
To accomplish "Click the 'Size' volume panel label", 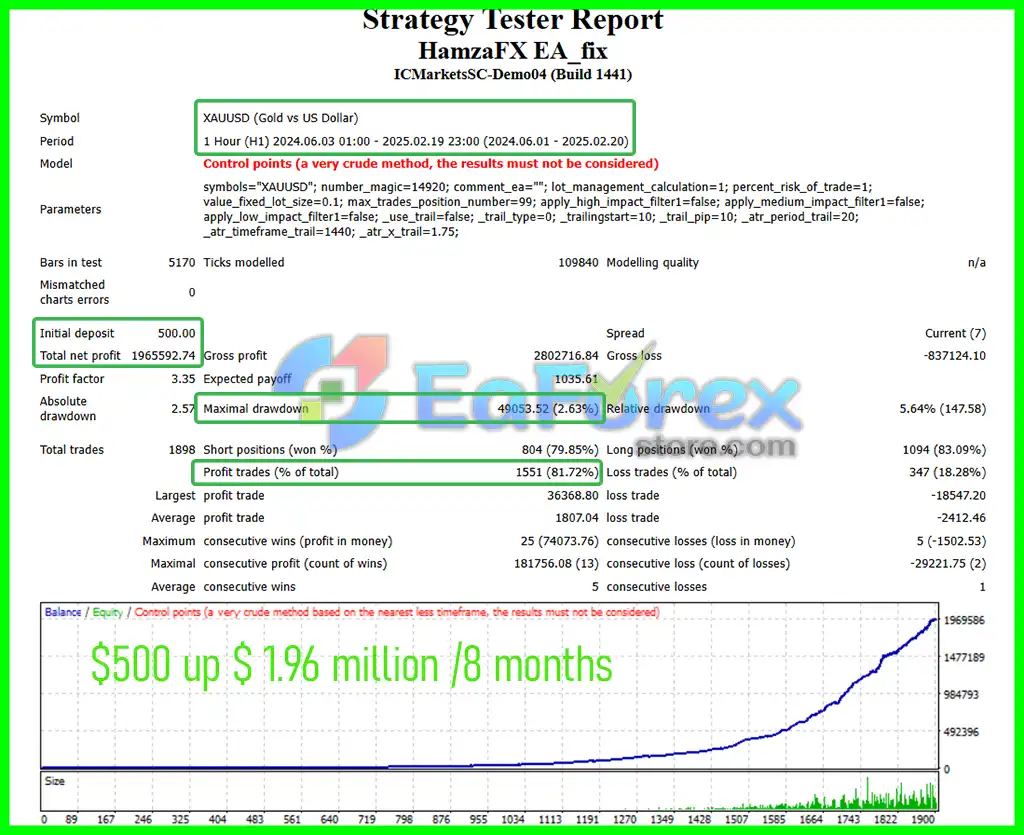I will pos(55,781).
